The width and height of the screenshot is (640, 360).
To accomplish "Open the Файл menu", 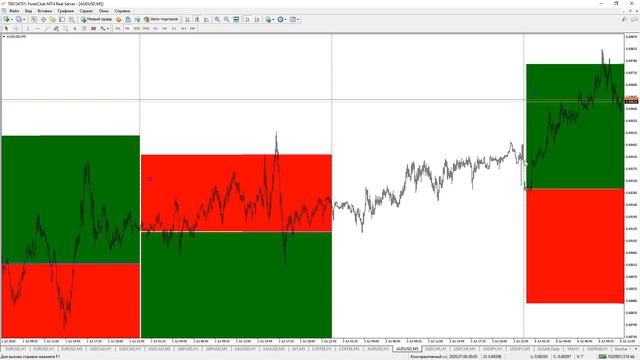I will (14, 11).
